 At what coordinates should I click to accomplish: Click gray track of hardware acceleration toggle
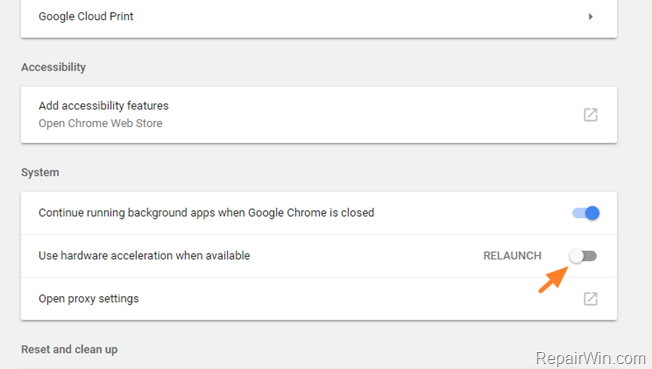click(590, 256)
